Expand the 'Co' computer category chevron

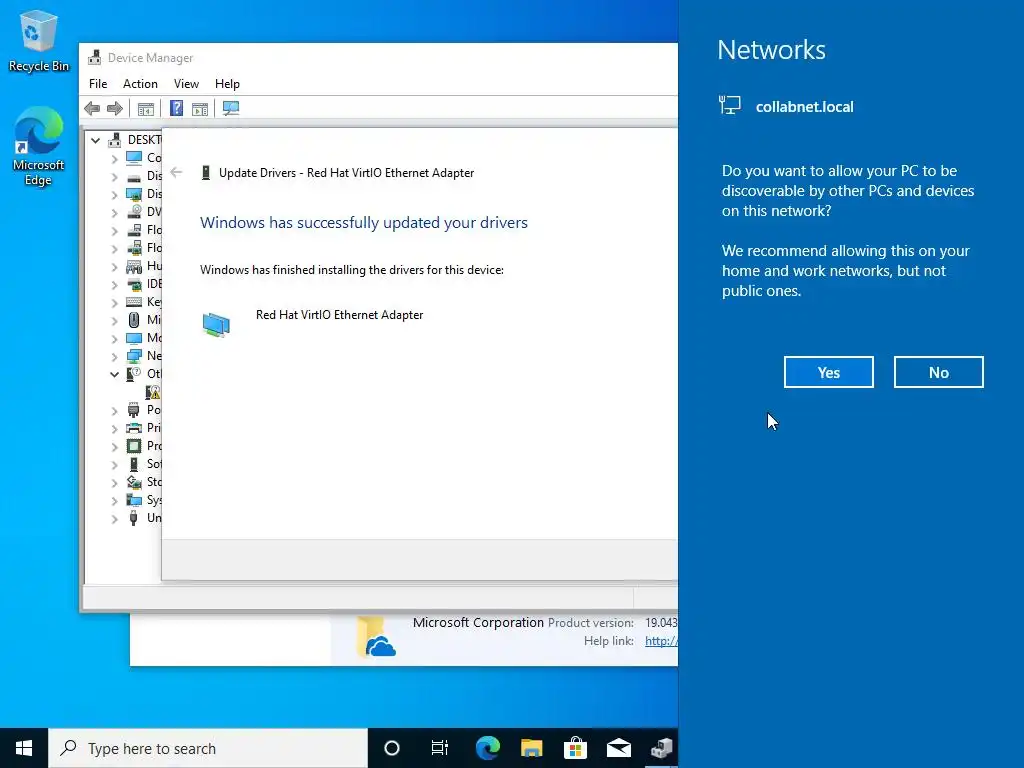114,158
